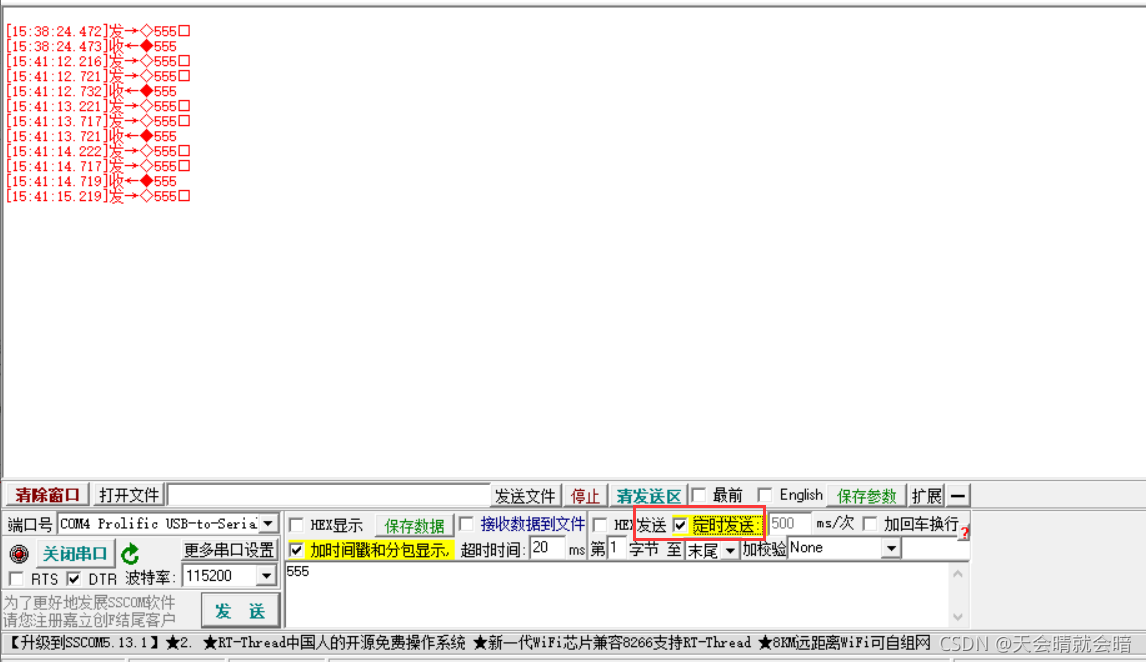Screen dimensions: 1146x662
Task: Toggle the RTS checkbox
Action: click(x=16, y=579)
